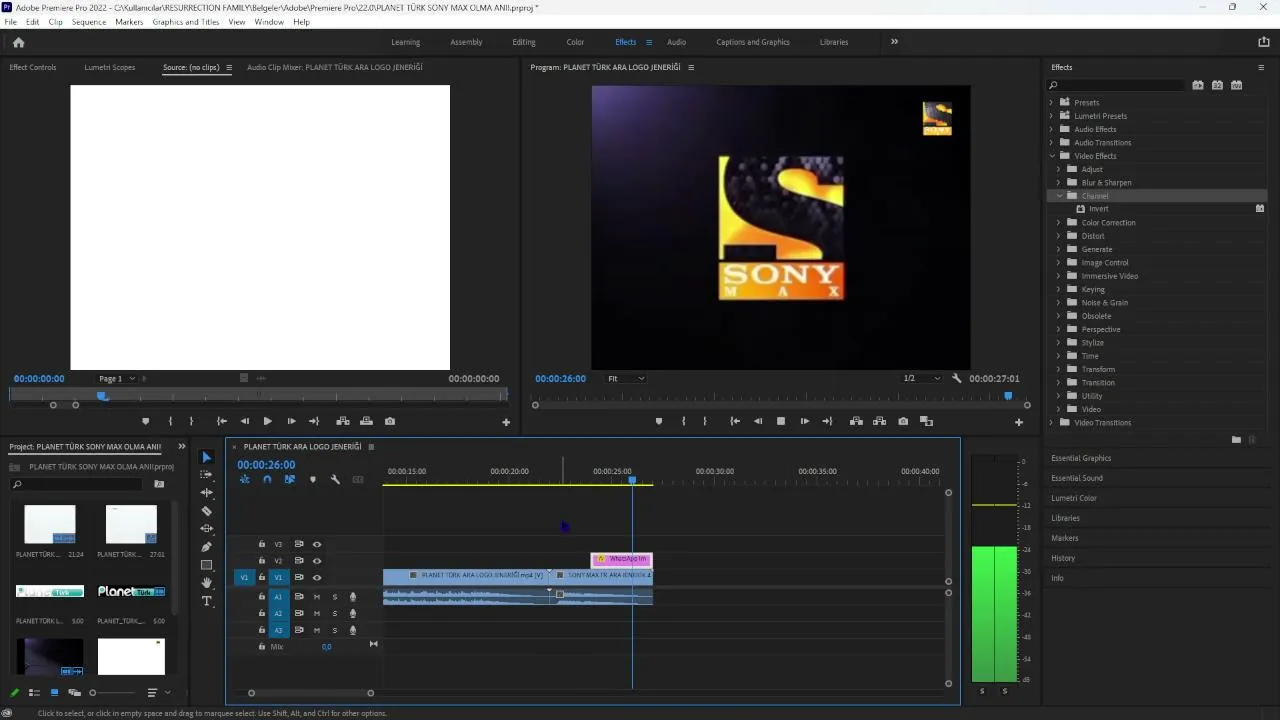Select the Ripple Edit tool

(207, 493)
